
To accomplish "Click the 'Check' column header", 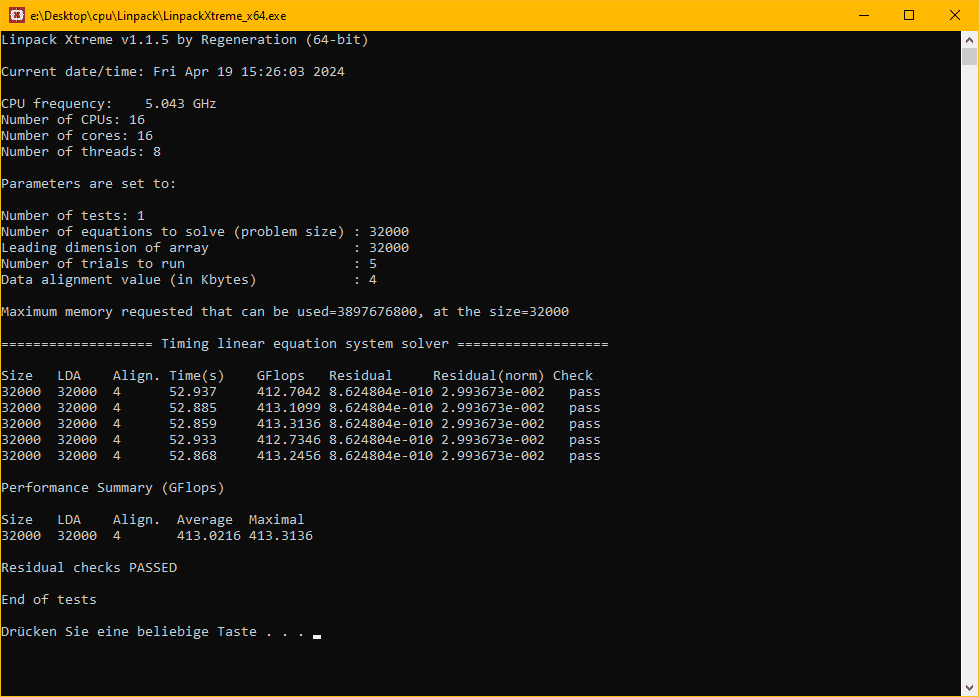I will [x=573, y=376].
